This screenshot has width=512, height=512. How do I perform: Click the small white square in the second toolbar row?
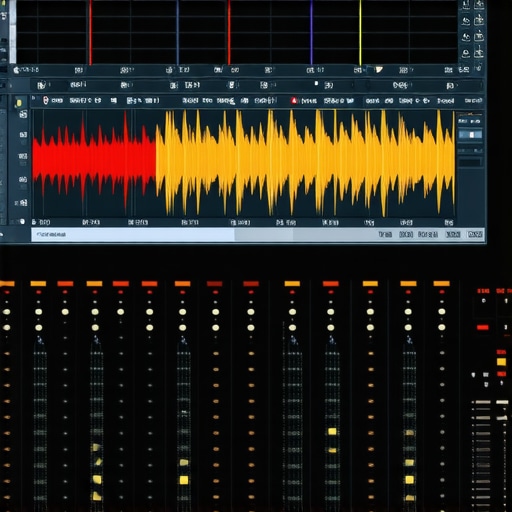click(316, 83)
